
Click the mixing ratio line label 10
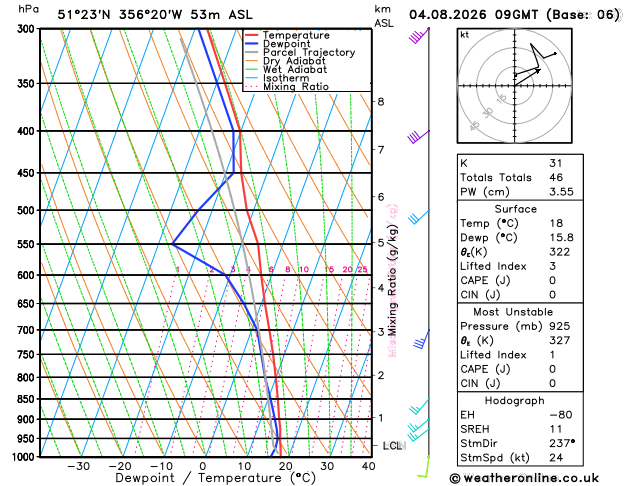[304, 269]
